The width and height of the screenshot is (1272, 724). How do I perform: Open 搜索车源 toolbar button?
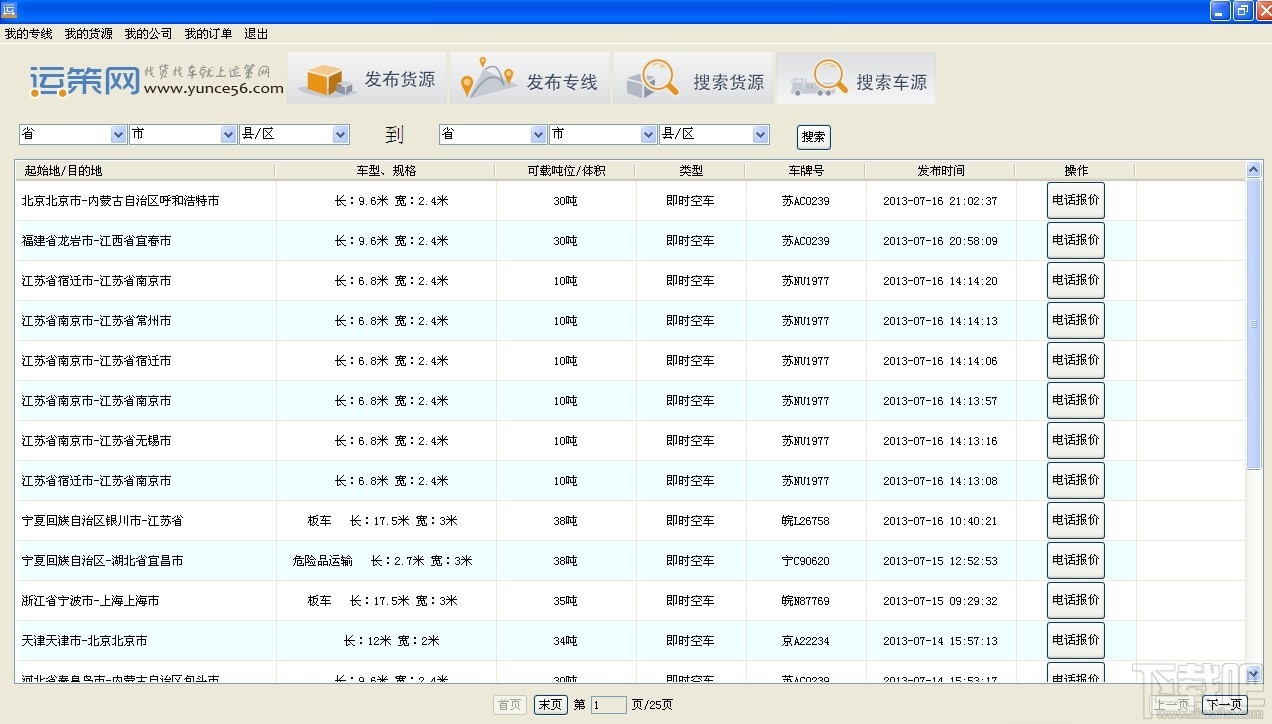coord(856,79)
